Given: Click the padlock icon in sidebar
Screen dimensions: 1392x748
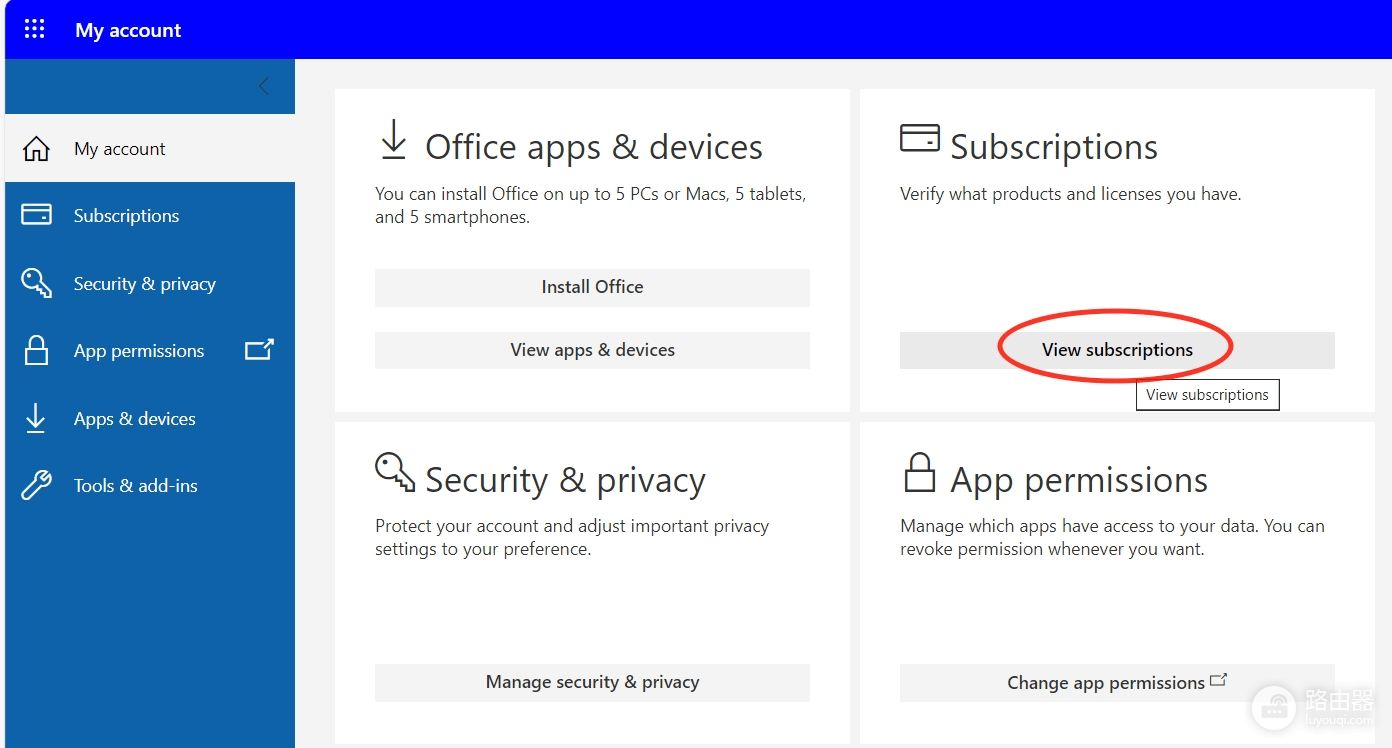Looking at the screenshot, I should (36, 350).
